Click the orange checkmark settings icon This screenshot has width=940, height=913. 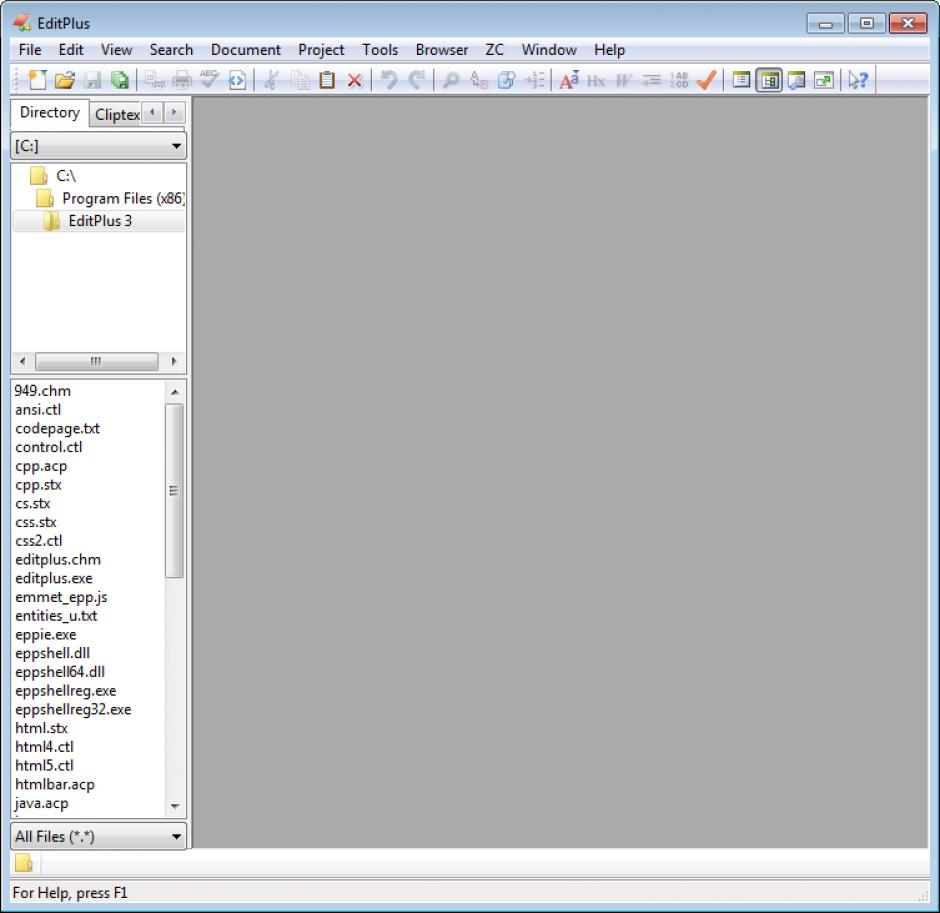point(706,80)
